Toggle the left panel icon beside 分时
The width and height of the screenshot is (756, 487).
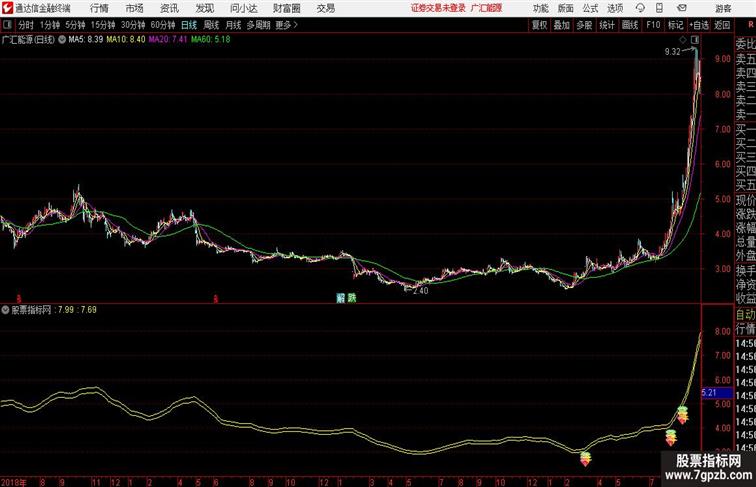pyautogui.click(x=7, y=25)
